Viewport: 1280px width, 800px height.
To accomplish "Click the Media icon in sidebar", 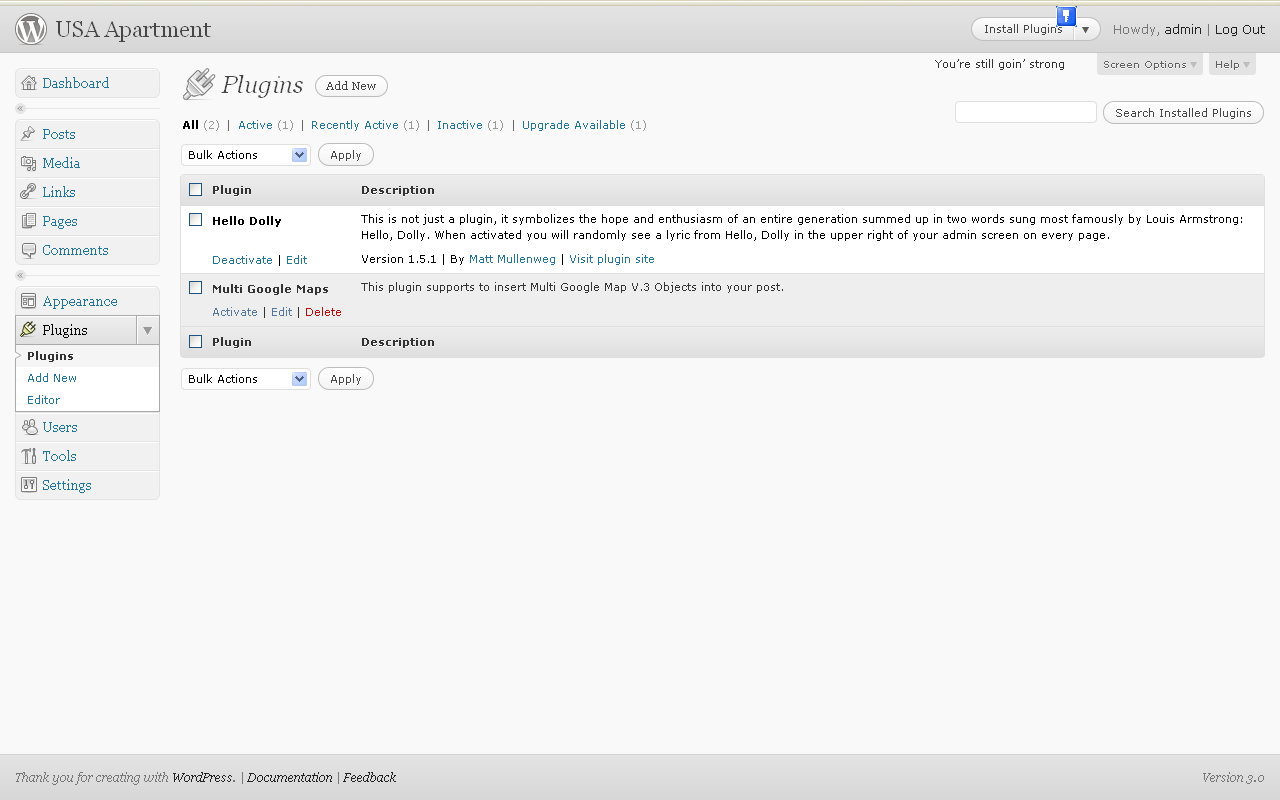I will click(x=29, y=163).
